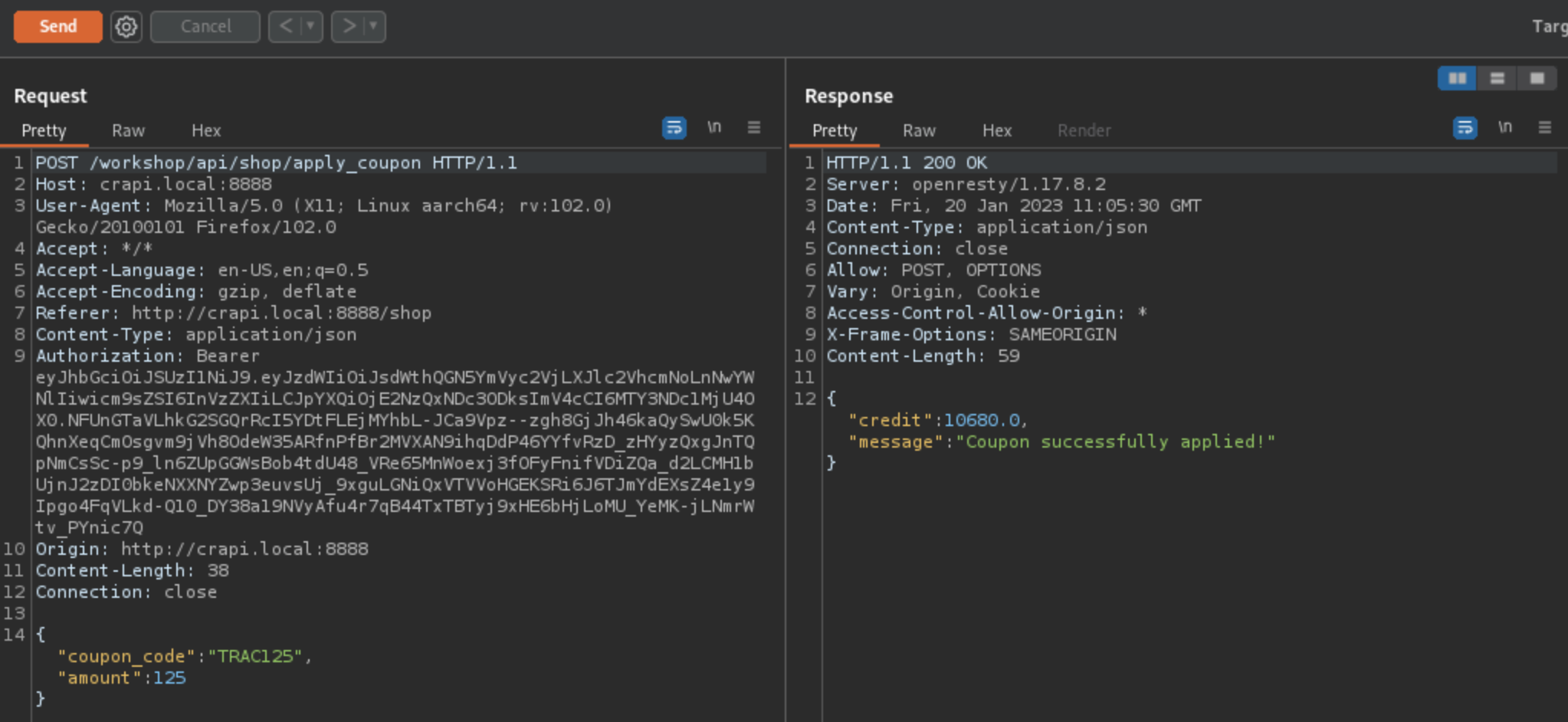Click the coupon_code value TRAC125 in request body

pos(255,657)
